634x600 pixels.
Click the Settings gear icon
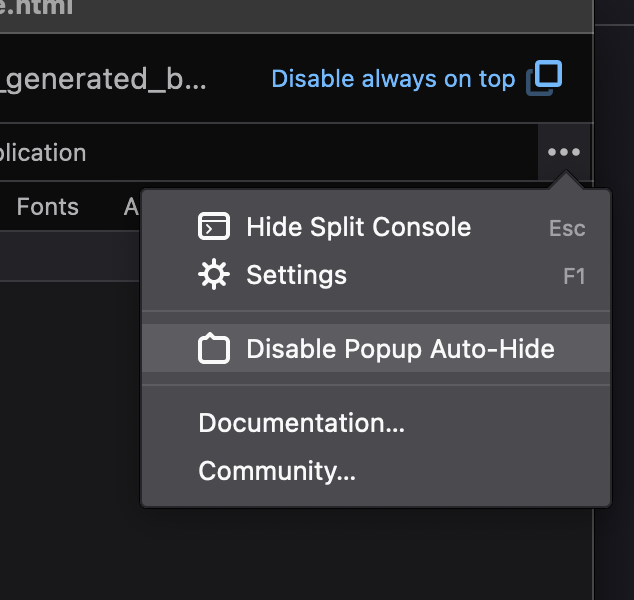click(x=214, y=274)
